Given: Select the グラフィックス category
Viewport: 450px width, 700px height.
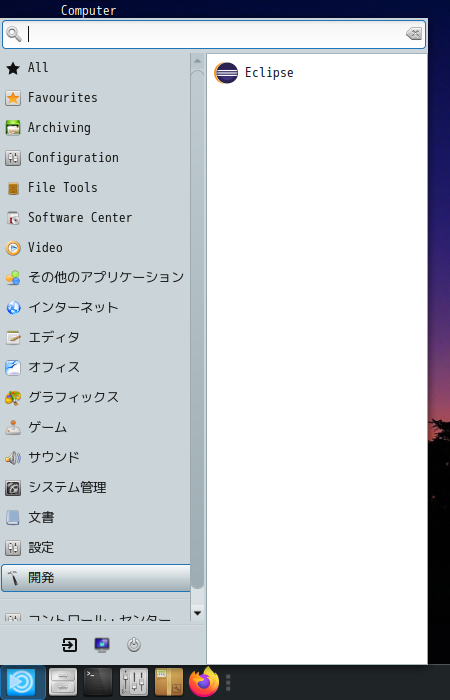Looking at the screenshot, I should [x=95, y=397].
